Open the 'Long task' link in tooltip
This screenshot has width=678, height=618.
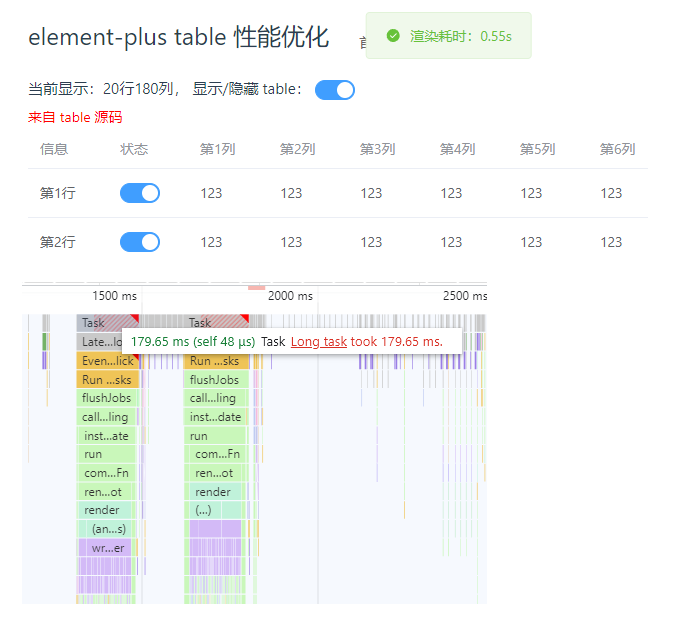319,342
